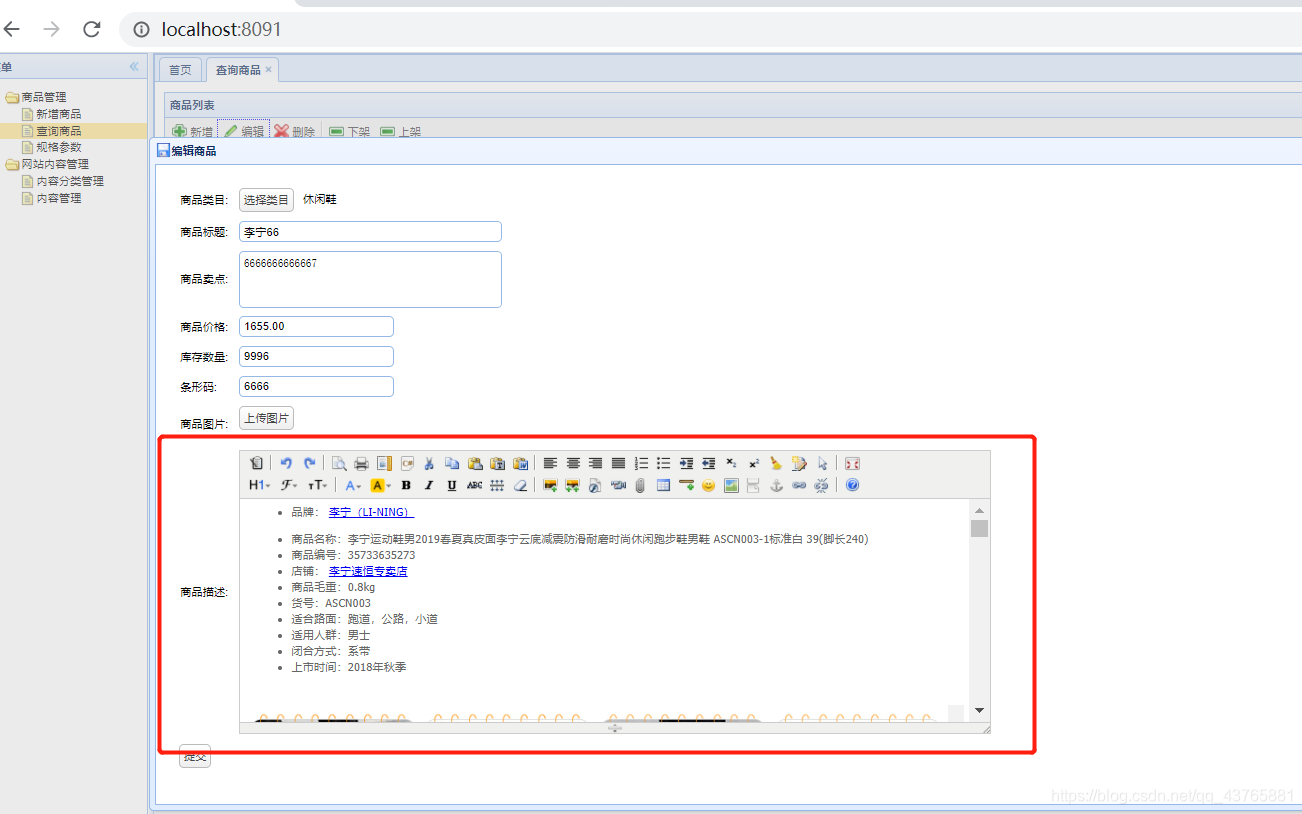This screenshot has height=814, width=1302.
Task: Open editor about help icon
Action: tap(852, 485)
